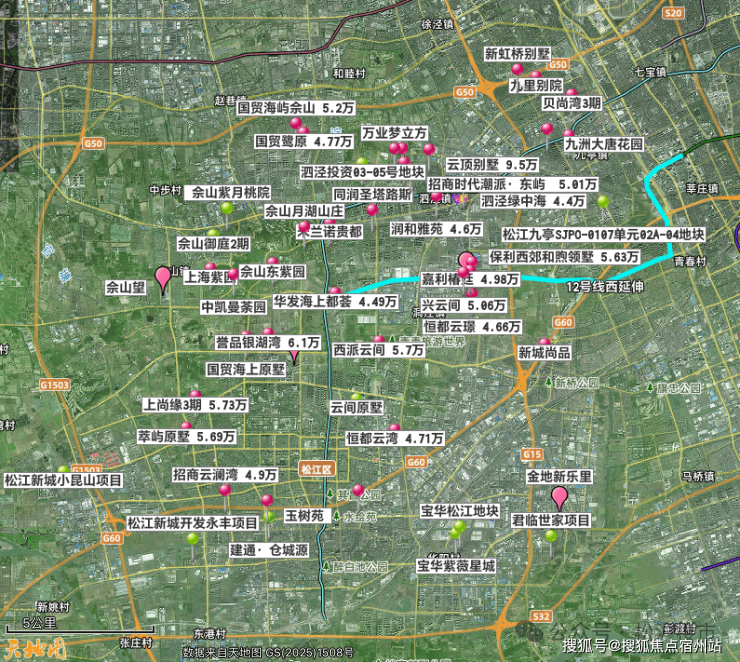Select the pink pin above 西派云间 5.7万
Screen dimensions: 740x662
(x=378, y=340)
